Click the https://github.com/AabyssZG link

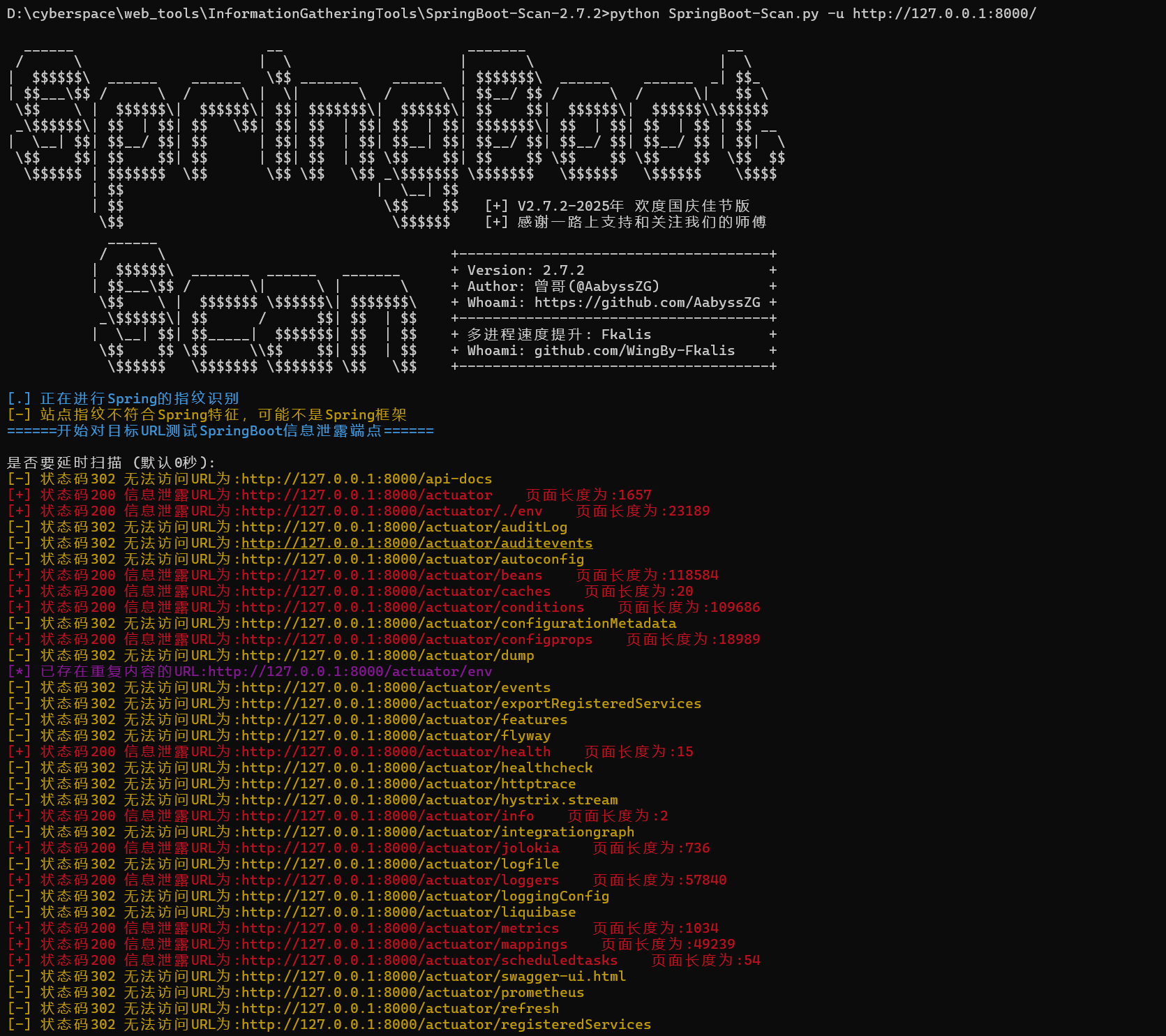(x=647, y=302)
